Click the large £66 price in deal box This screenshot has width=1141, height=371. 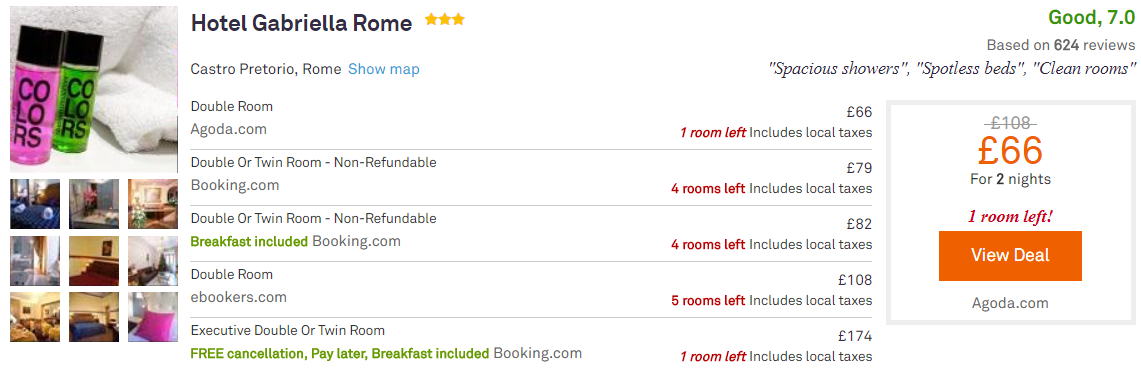pyautogui.click(x=1010, y=150)
